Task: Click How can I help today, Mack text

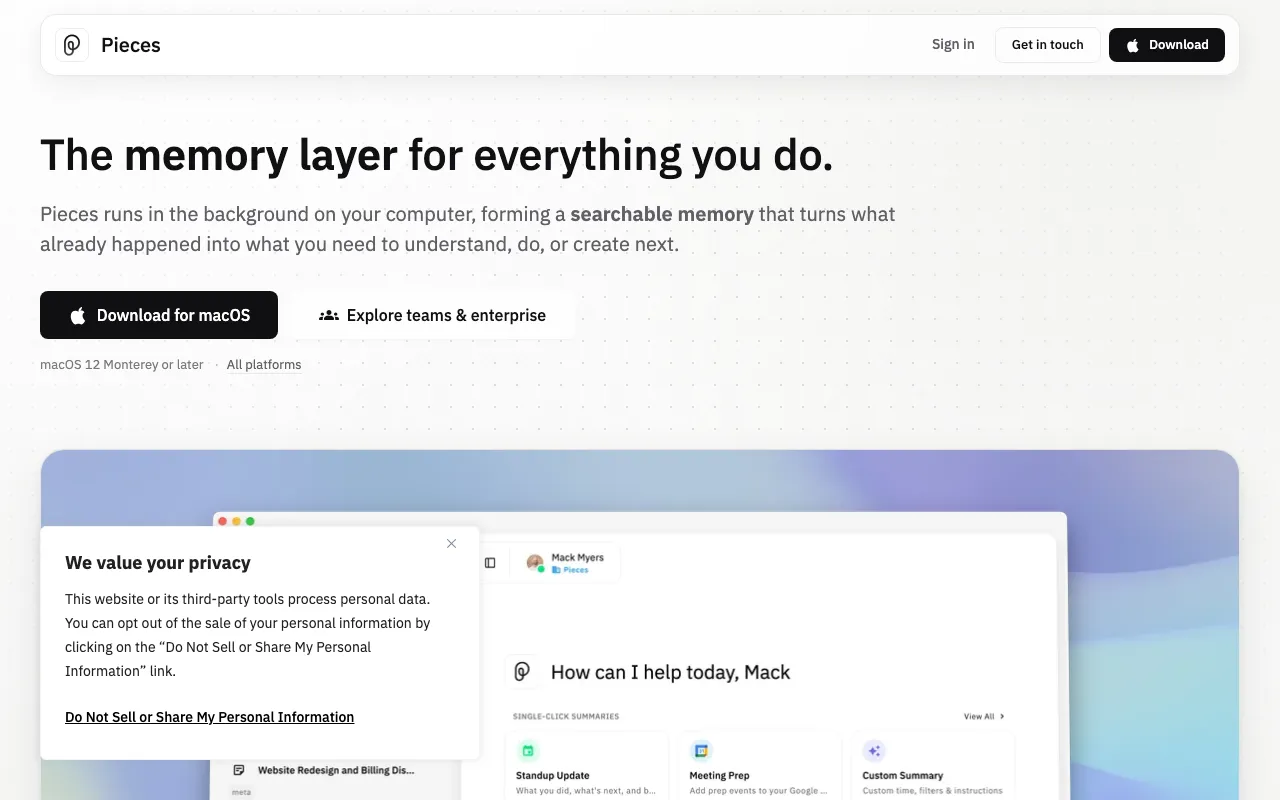Action: tap(670, 672)
